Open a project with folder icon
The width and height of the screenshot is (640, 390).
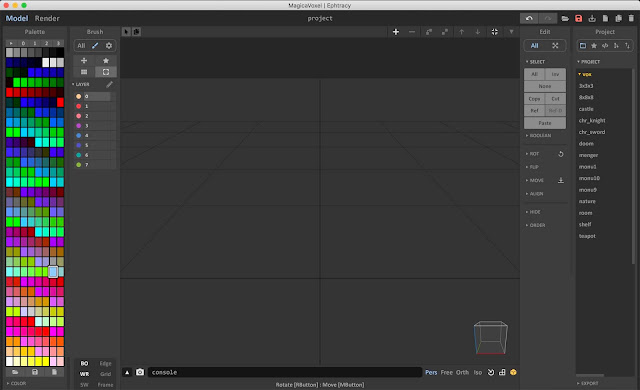(x=565, y=18)
